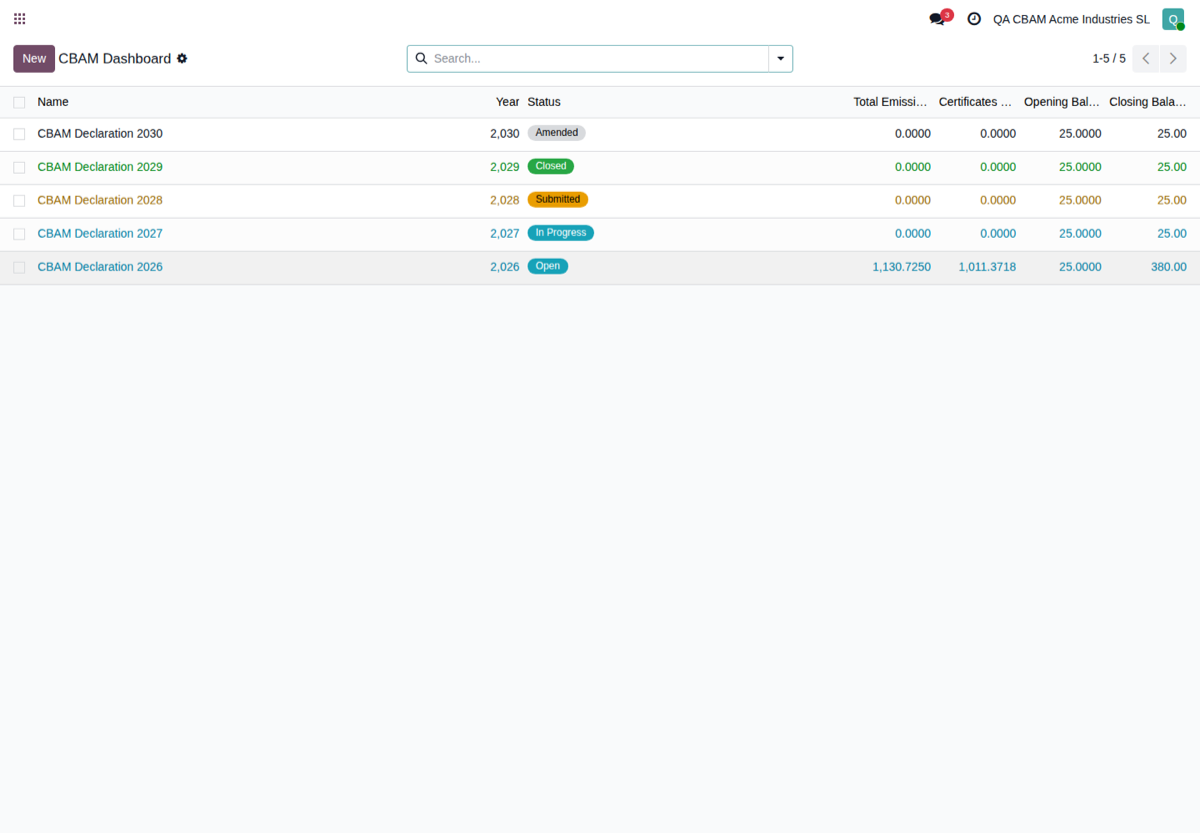Tick the CBAM Declaration 2027 checkbox
1200x833 pixels.
pyautogui.click(x=19, y=234)
